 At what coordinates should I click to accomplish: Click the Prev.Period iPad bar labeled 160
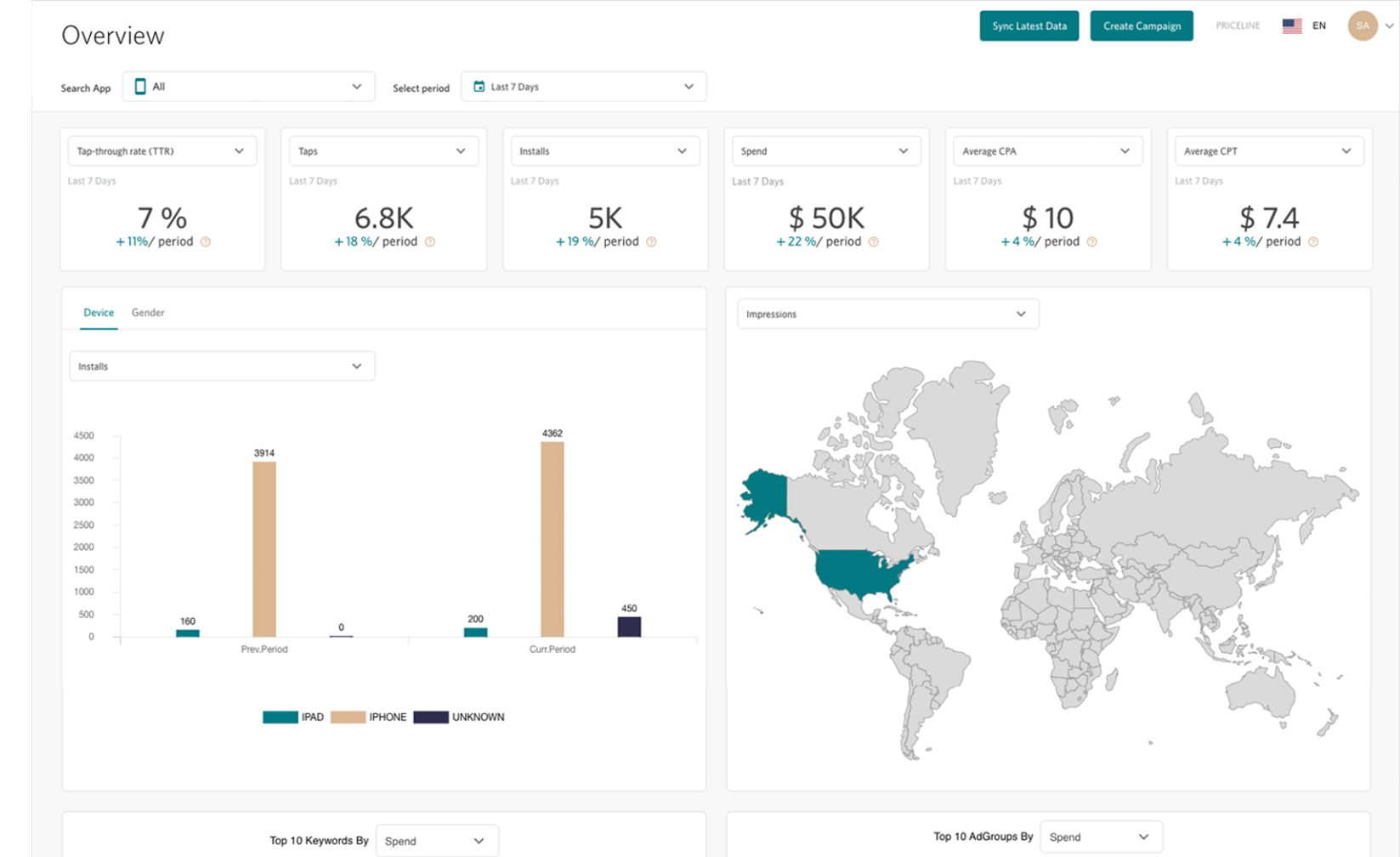[x=188, y=633]
